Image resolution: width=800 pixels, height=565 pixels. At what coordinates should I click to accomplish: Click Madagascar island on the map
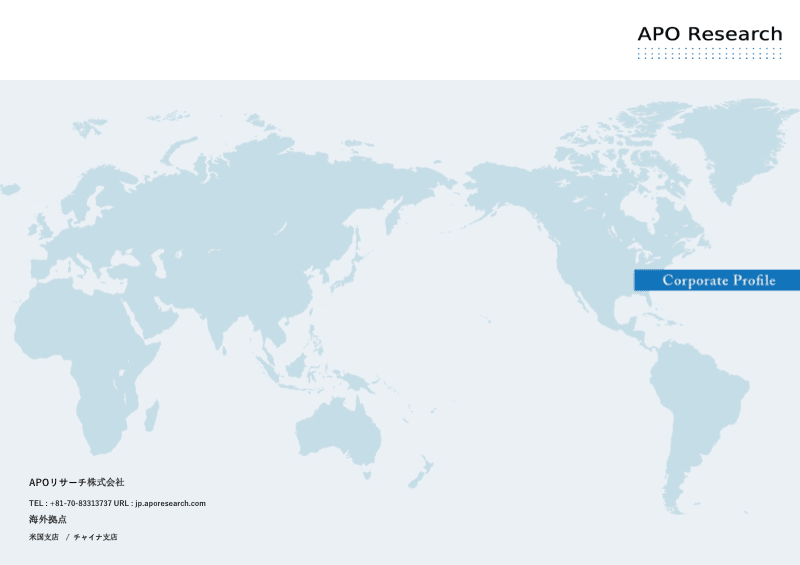(x=152, y=415)
